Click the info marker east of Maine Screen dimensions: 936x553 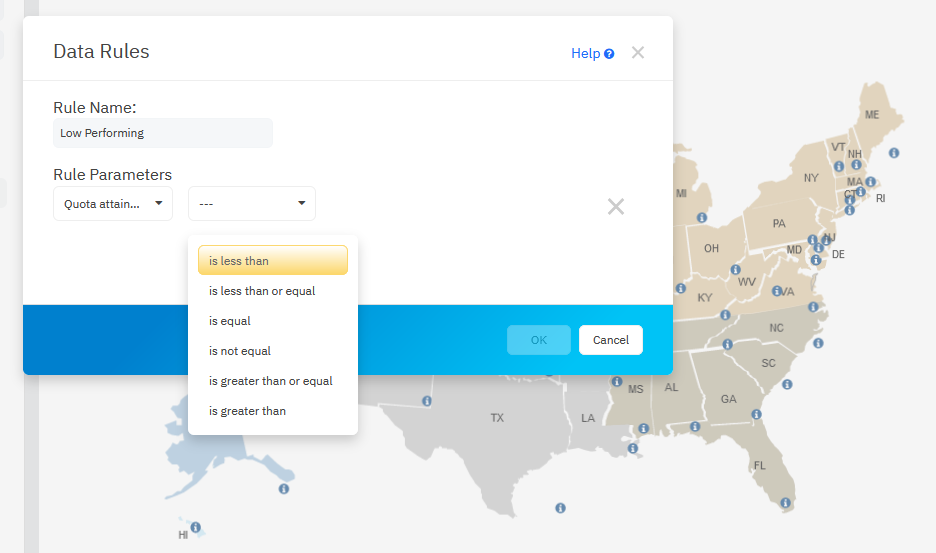[894, 153]
